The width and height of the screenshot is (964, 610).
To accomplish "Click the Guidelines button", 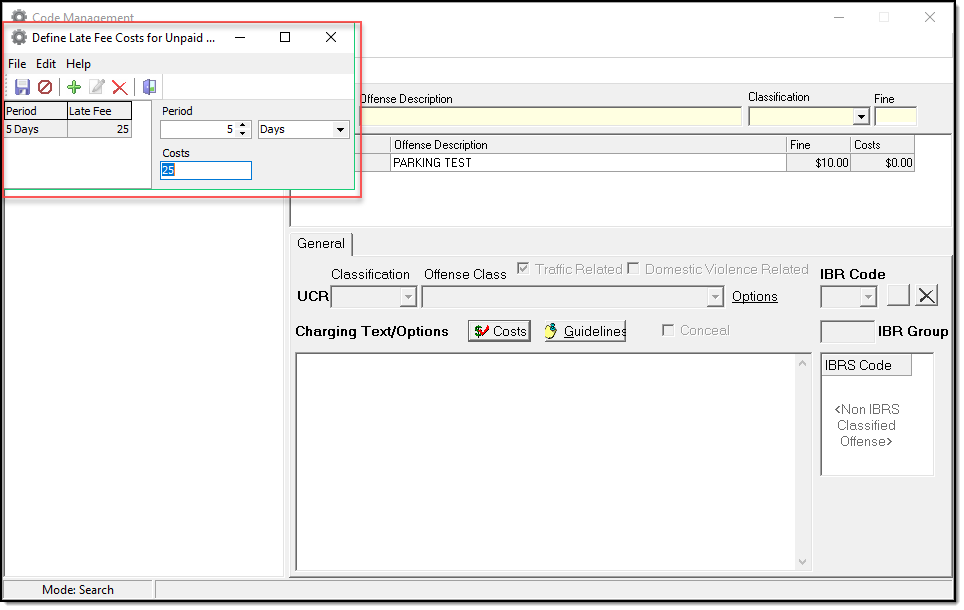I will point(585,331).
